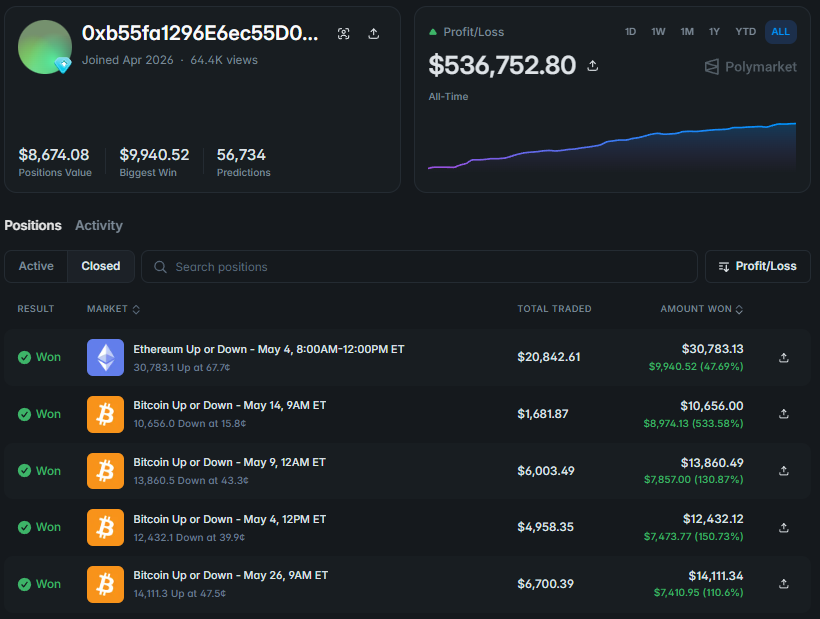Share the Bitcoin May 14, 9AM position
This screenshot has height=619, width=820.
[783, 414]
